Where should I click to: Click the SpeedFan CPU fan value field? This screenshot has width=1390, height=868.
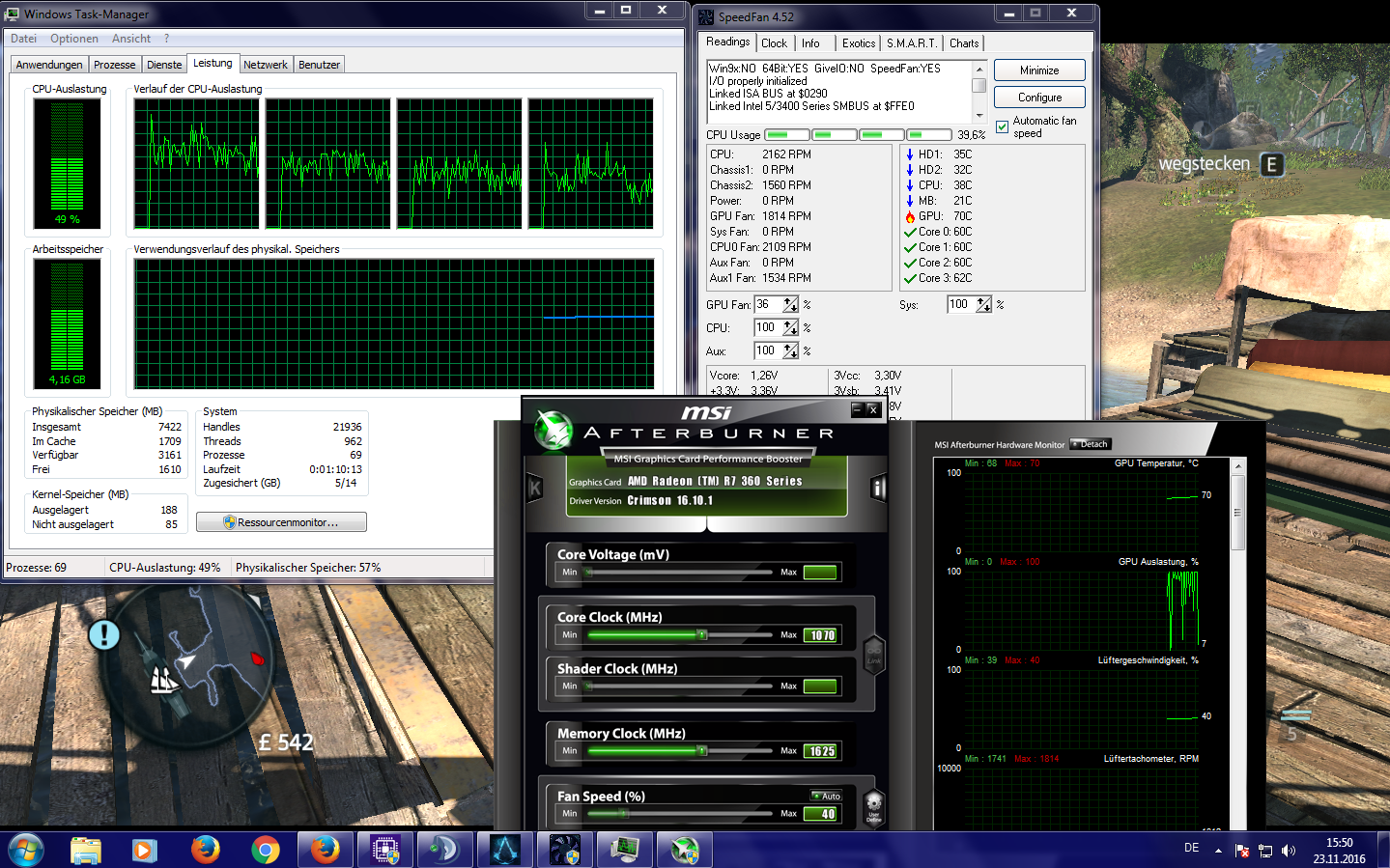click(x=769, y=328)
